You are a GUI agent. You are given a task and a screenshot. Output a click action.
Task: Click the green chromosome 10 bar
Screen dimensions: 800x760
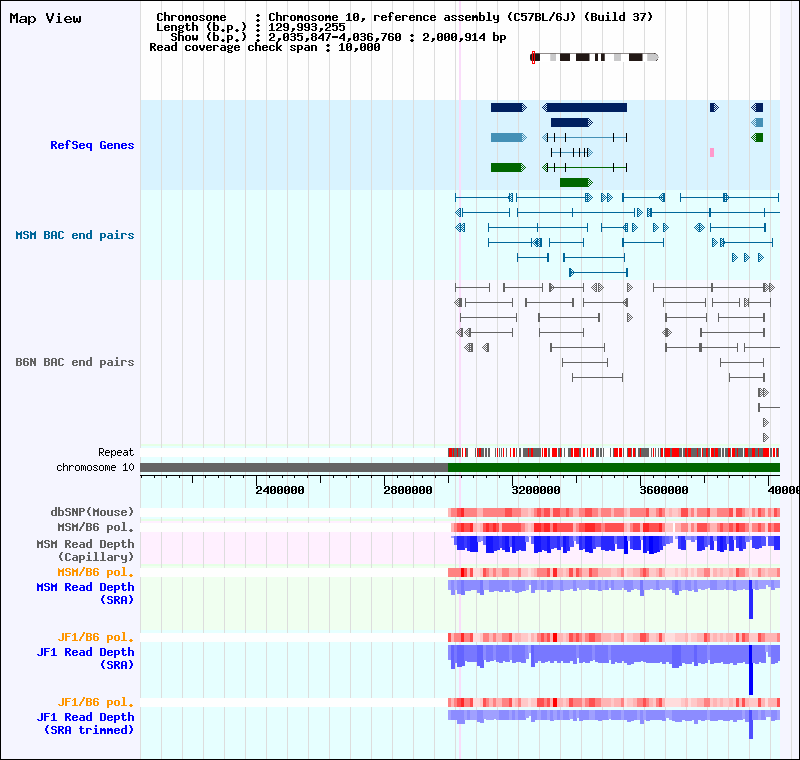coord(614,467)
